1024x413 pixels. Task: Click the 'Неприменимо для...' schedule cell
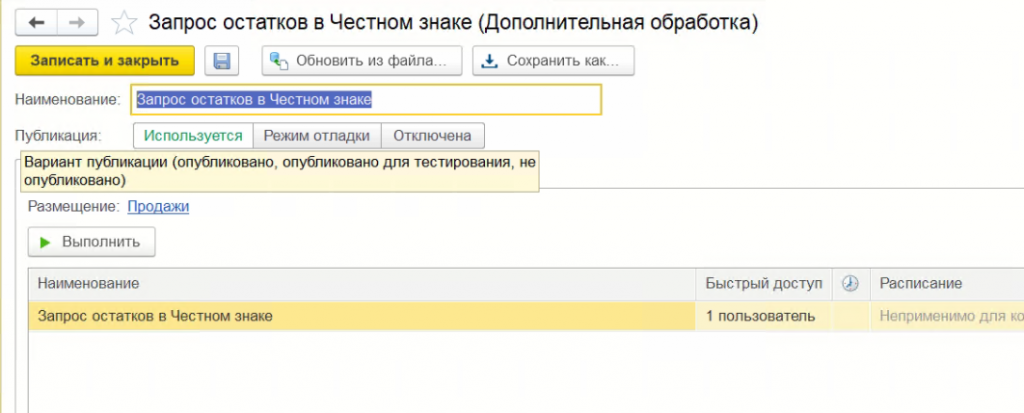(x=950, y=316)
